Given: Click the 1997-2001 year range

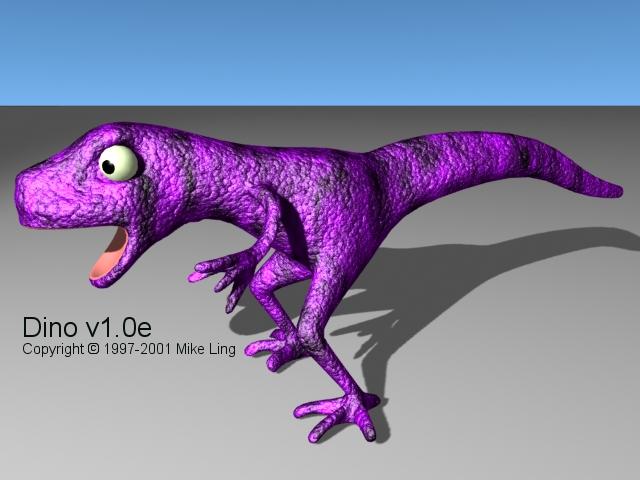Looking at the screenshot, I should pyautogui.click(x=137, y=349).
